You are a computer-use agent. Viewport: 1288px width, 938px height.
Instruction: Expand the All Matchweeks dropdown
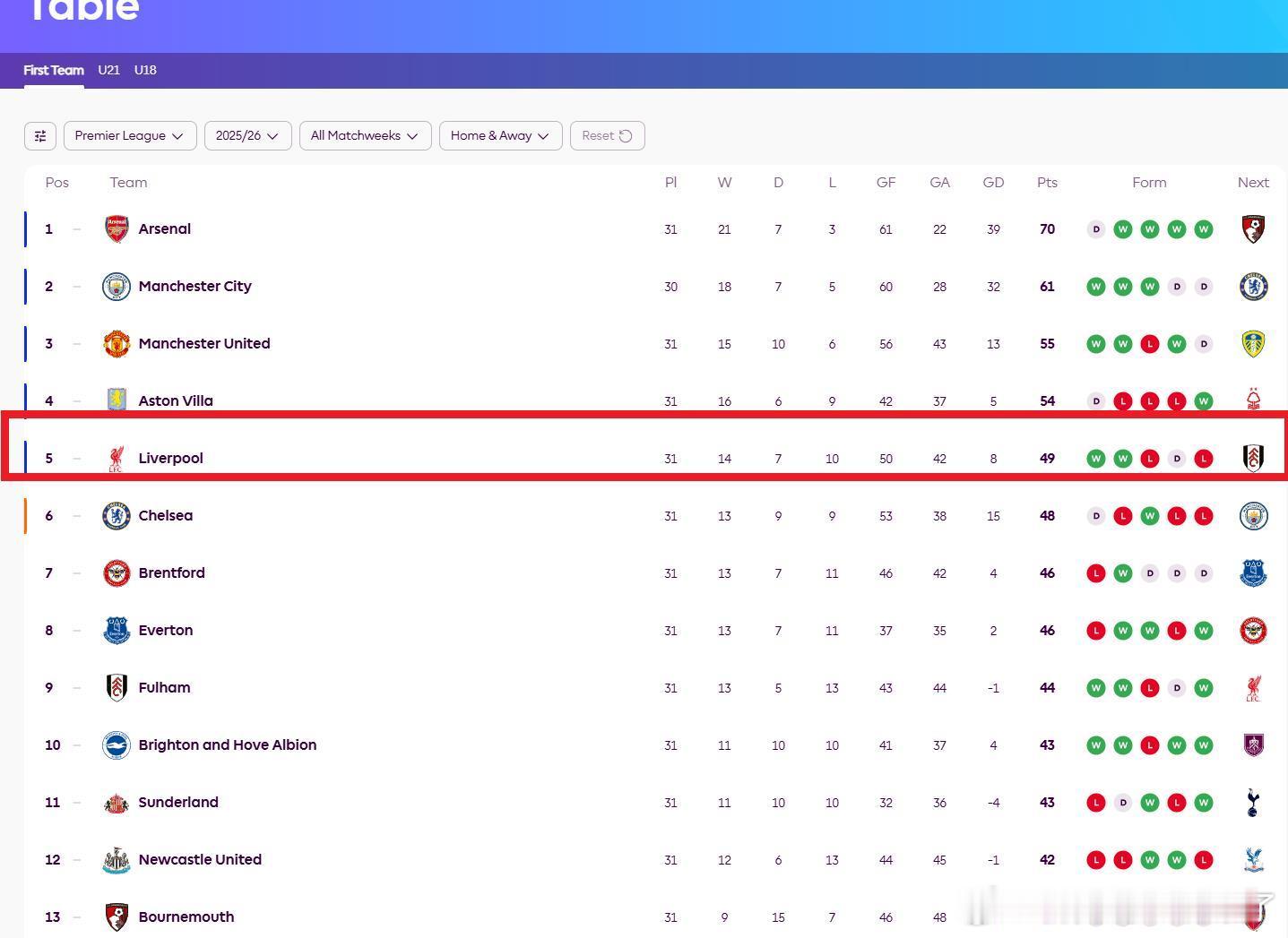coord(365,136)
